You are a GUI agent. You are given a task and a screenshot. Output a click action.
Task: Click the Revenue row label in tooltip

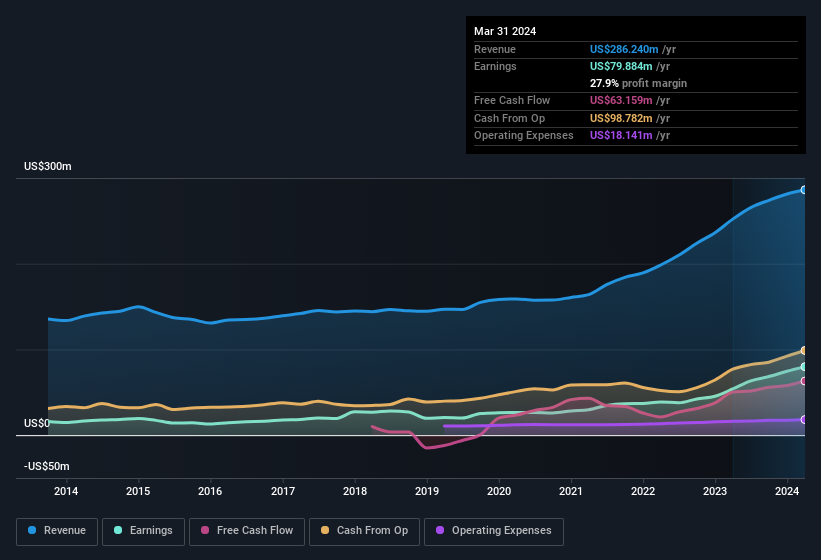click(x=495, y=49)
